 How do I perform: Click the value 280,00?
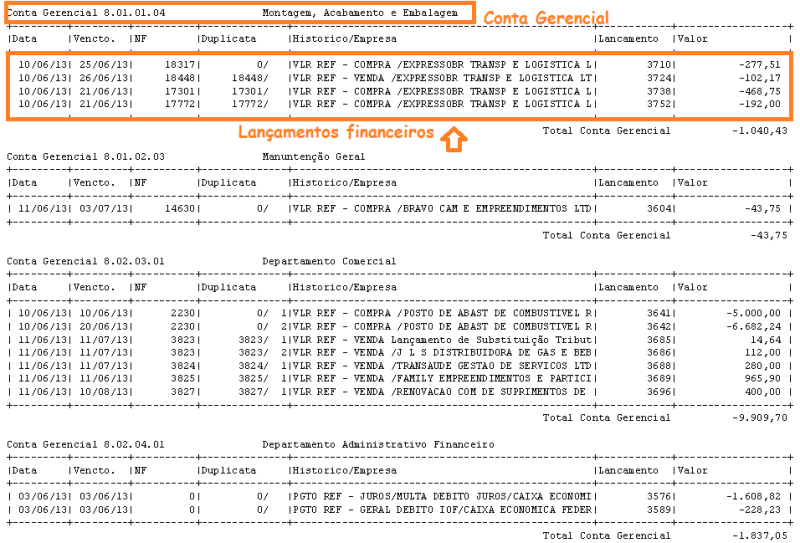763,366
